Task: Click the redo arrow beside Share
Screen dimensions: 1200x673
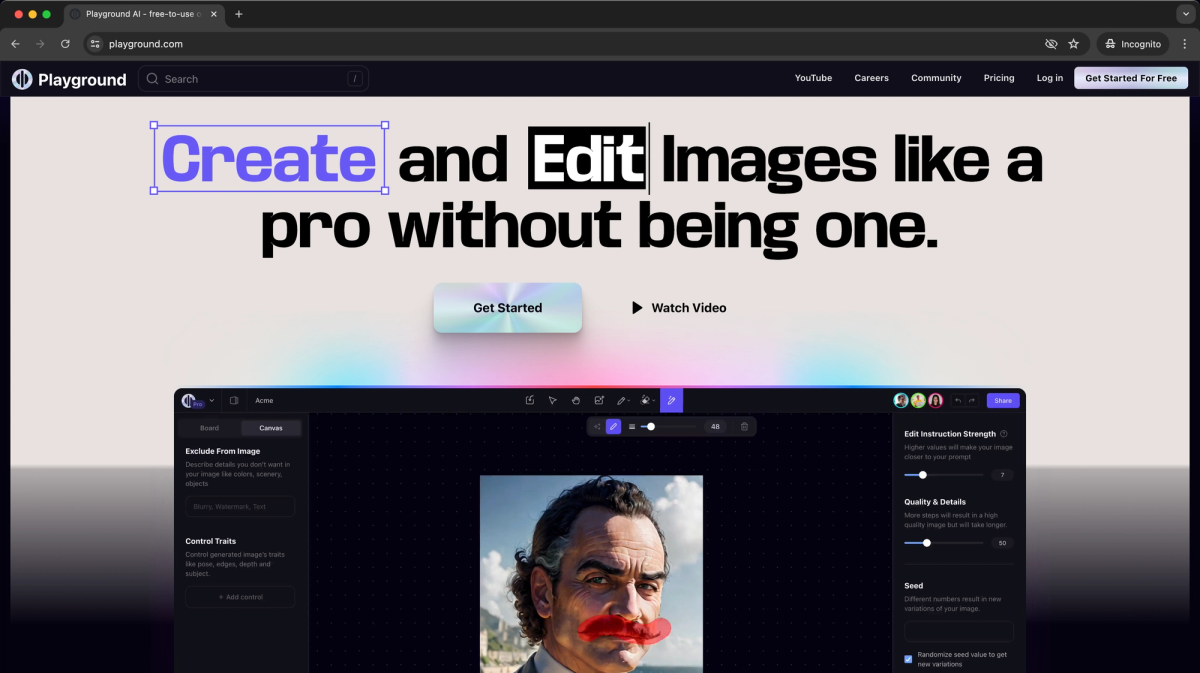Action: pos(971,400)
